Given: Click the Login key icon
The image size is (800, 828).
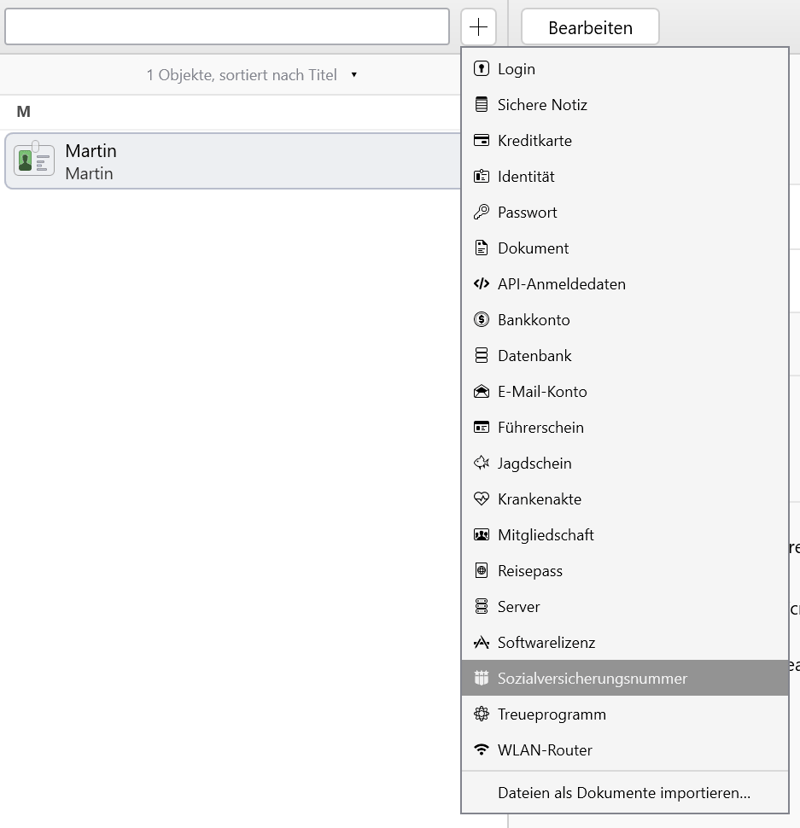Looking at the screenshot, I should click(x=481, y=69).
